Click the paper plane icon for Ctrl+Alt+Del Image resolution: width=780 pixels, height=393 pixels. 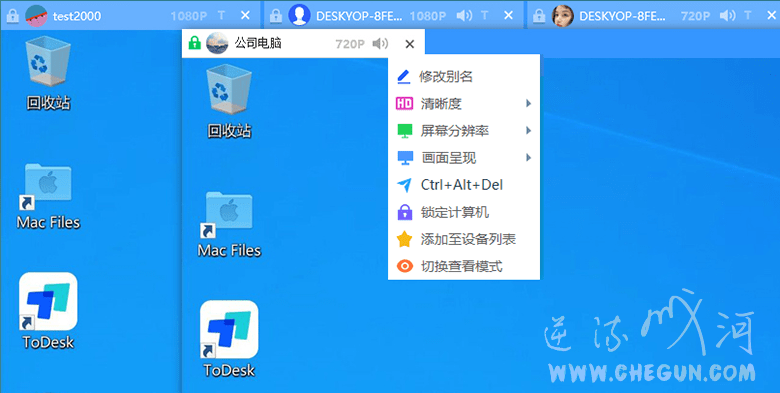point(404,185)
